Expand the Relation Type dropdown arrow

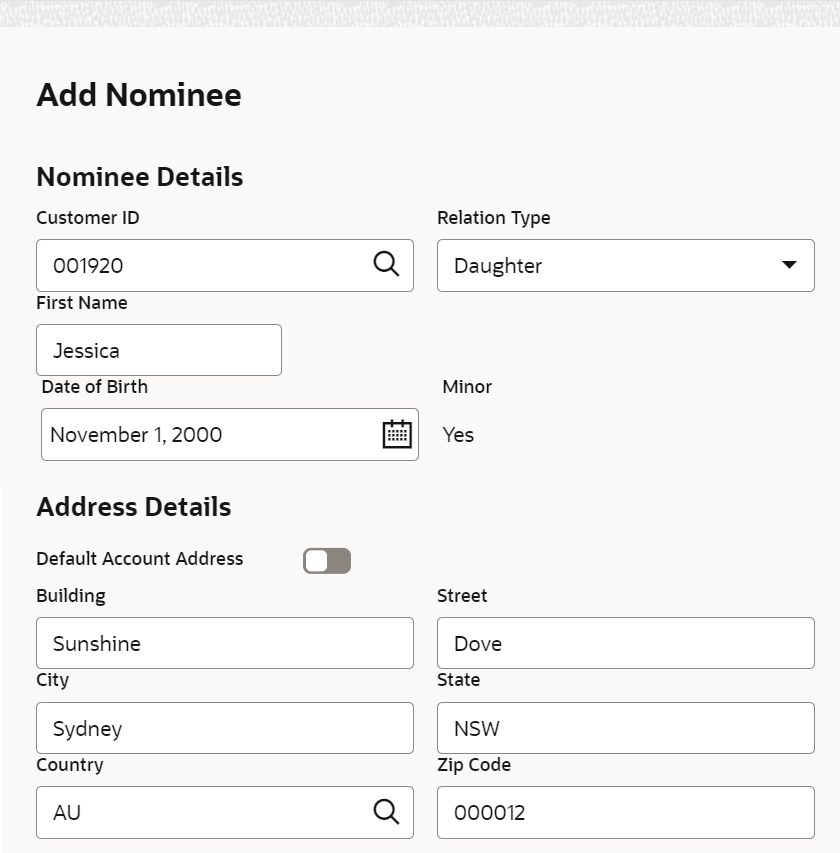789,265
